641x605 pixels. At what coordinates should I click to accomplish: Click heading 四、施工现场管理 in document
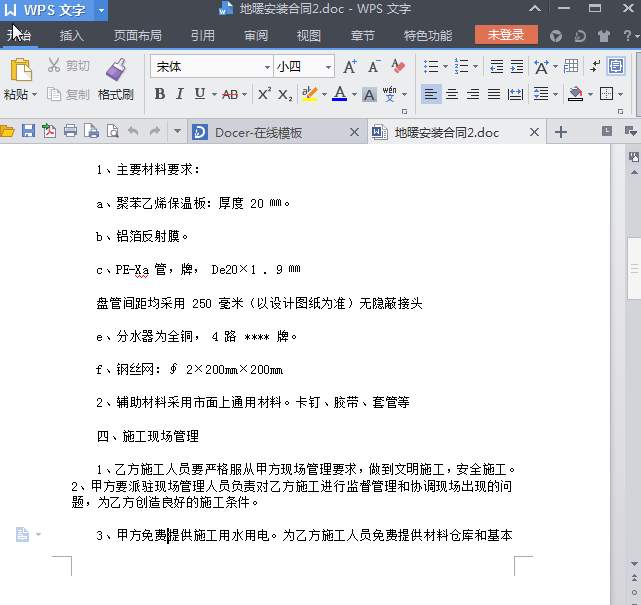pos(148,436)
